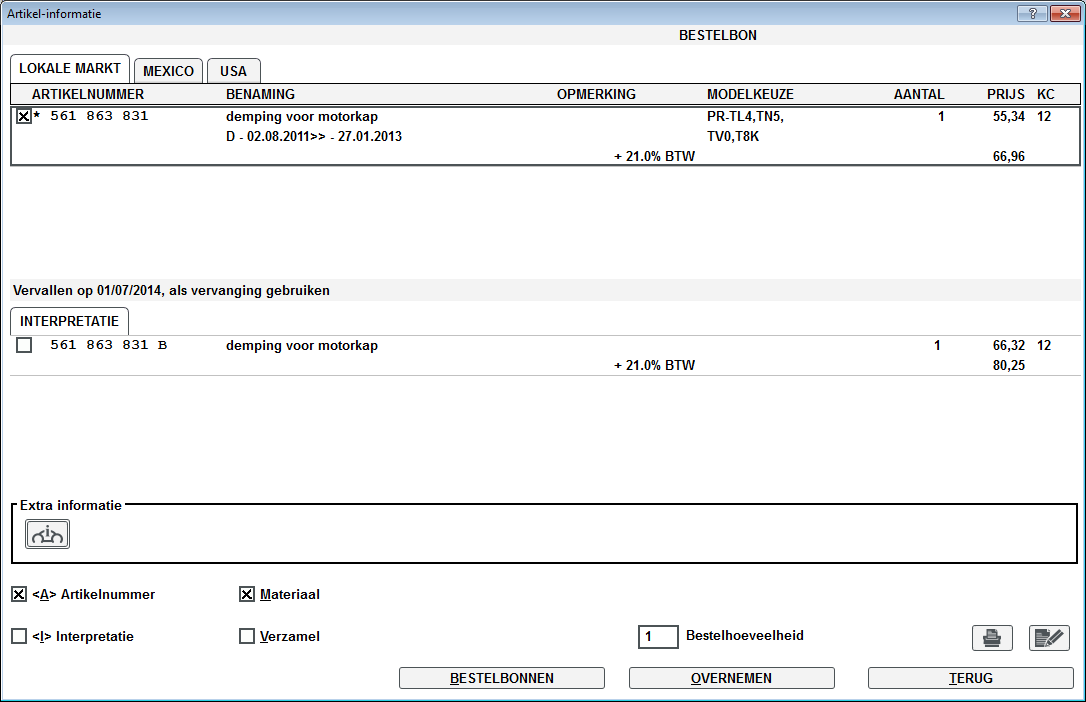Image resolution: width=1086 pixels, height=702 pixels.
Task: Click the PRIJS column header
Action: 1005,94
